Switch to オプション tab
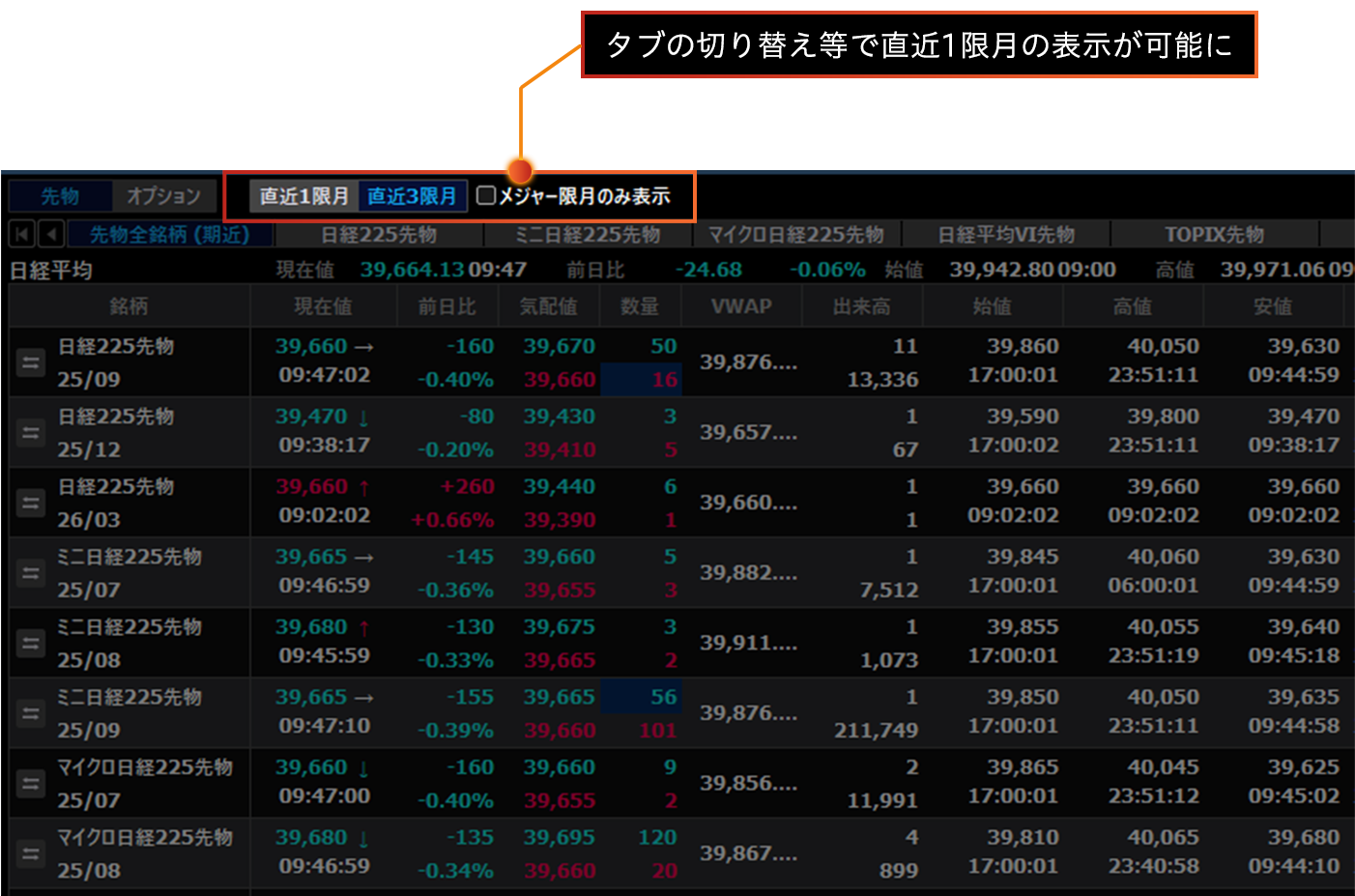The height and width of the screenshot is (896, 1355). 164,196
